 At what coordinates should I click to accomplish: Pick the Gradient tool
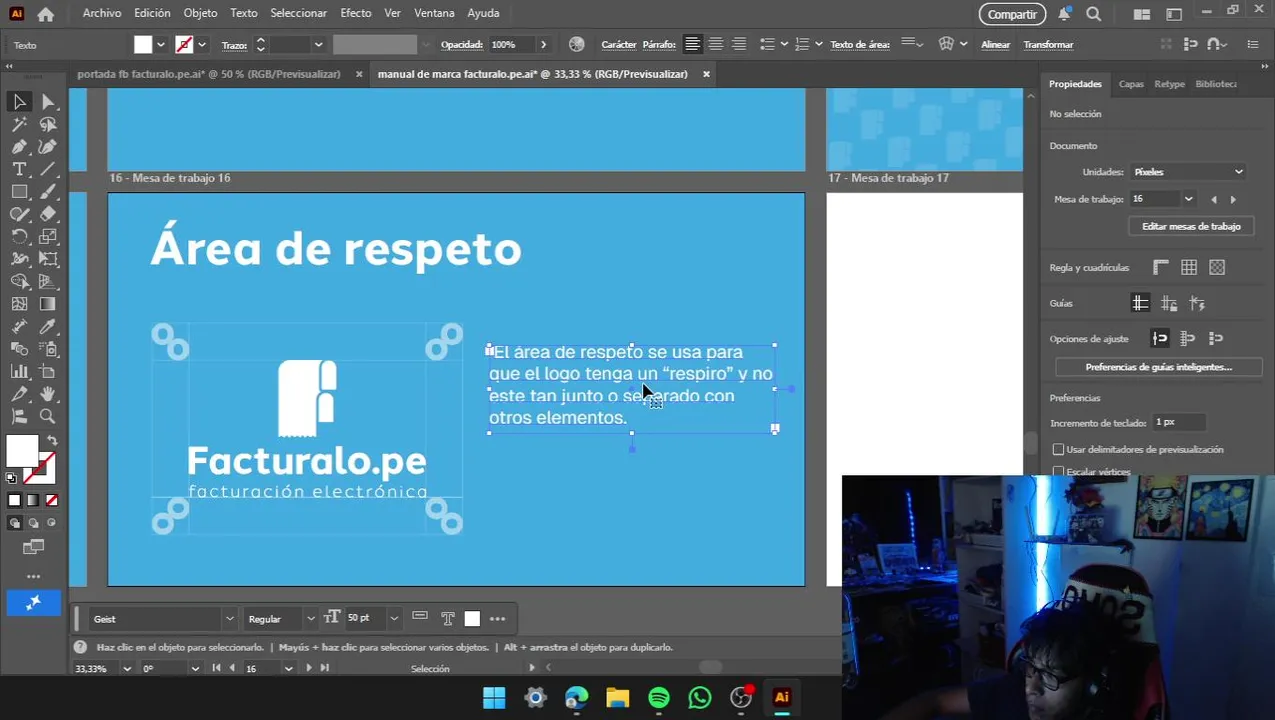pyautogui.click(x=48, y=304)
